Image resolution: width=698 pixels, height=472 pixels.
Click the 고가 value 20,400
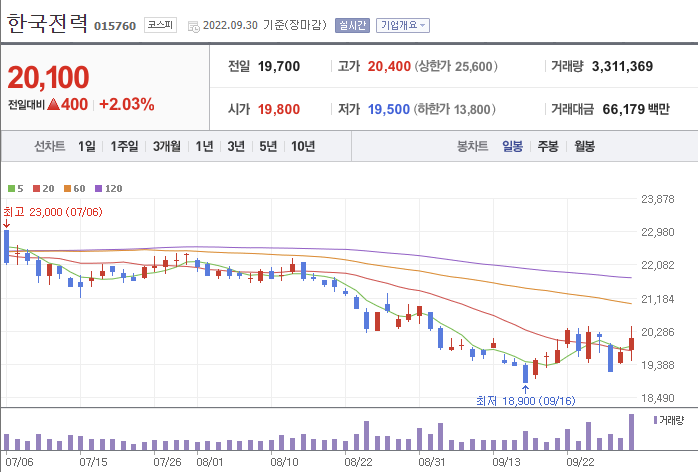pyautogui.click(x=389, y=66)
